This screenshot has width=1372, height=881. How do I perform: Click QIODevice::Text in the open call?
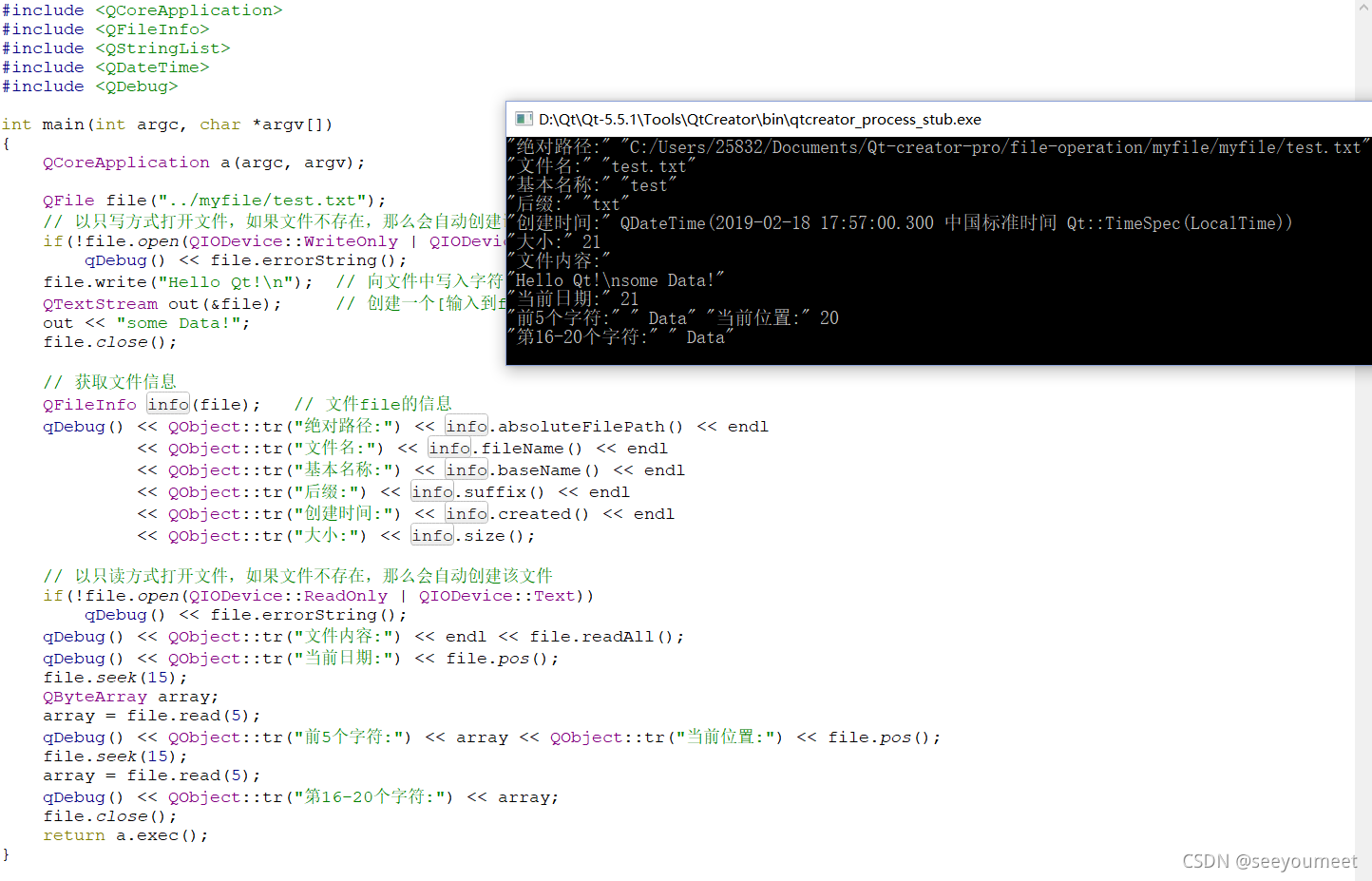pos(497,596)
